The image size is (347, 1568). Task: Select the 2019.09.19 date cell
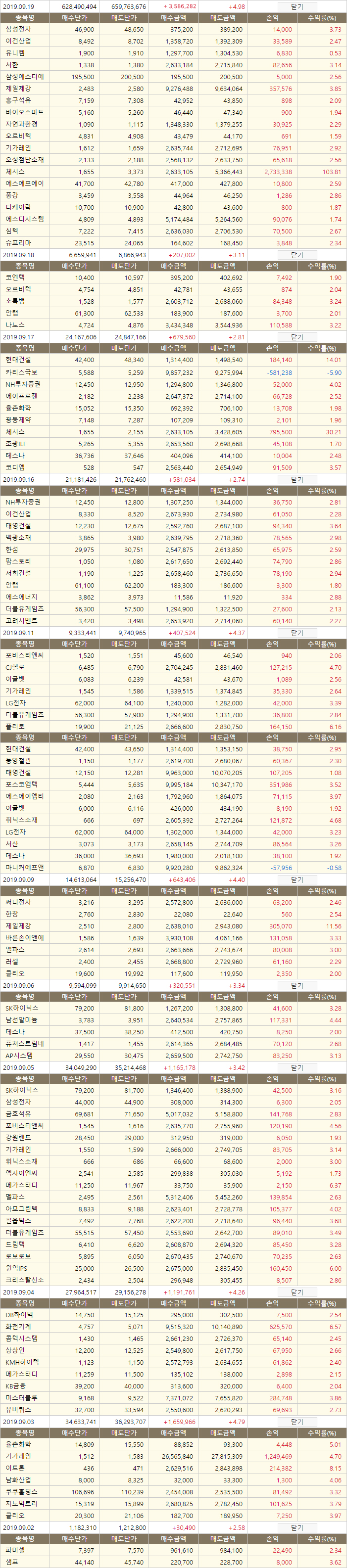18,7
